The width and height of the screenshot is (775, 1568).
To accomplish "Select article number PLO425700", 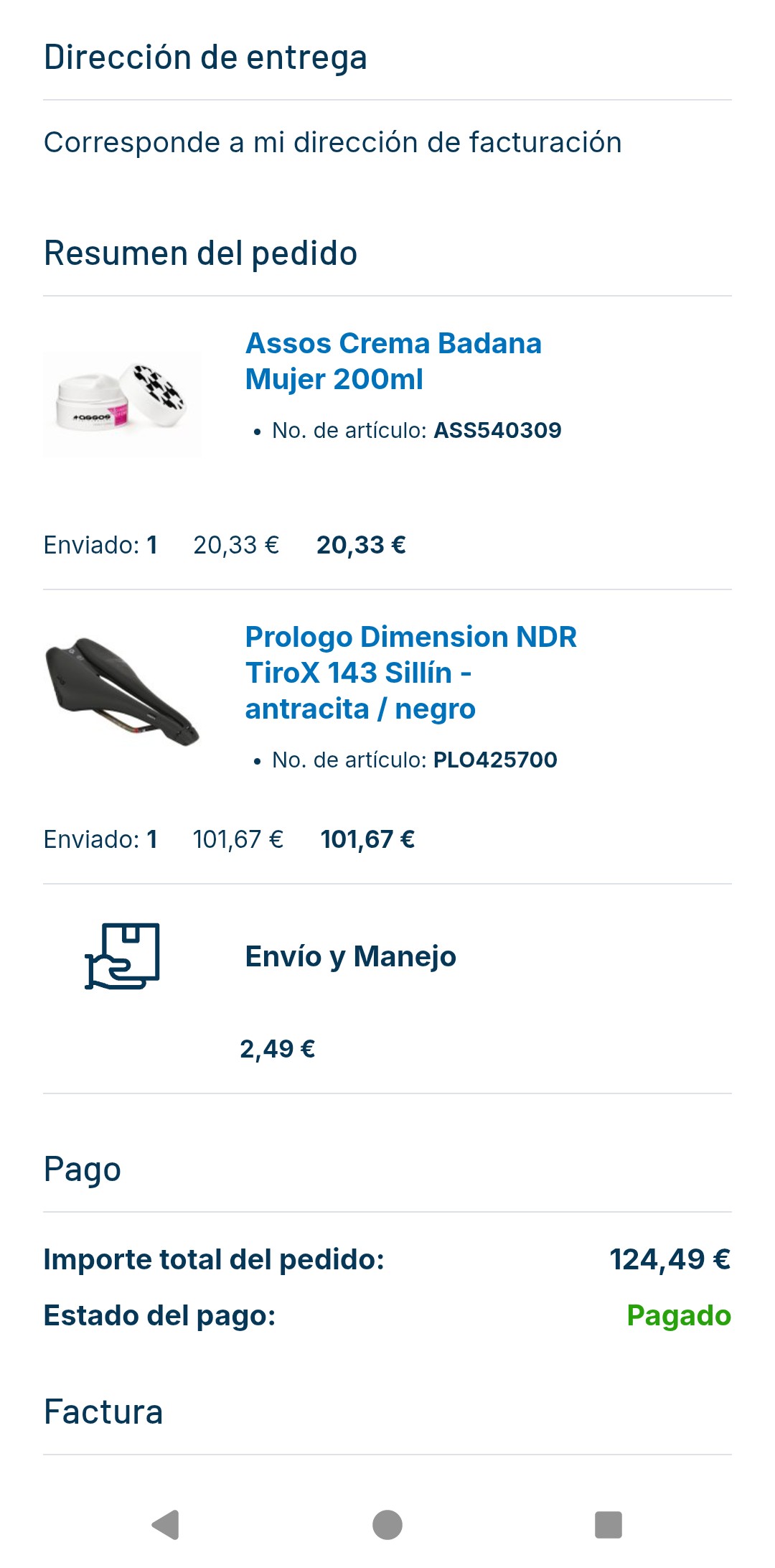I will point(495,760).
